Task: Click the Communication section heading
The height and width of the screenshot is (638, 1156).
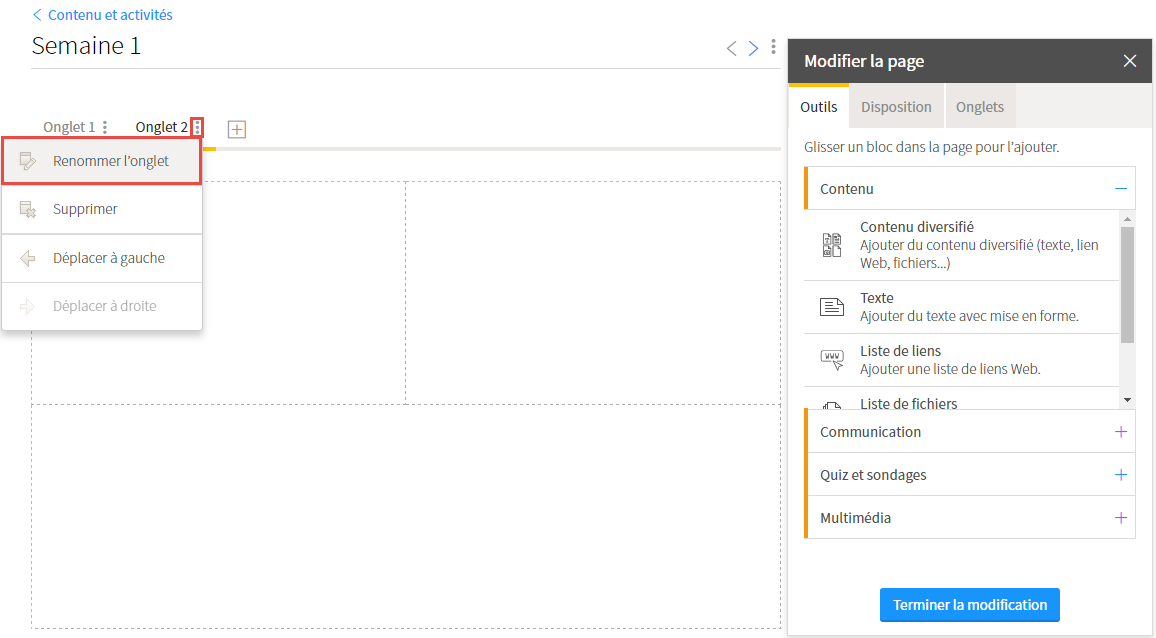Action: [x=870, y=432]
